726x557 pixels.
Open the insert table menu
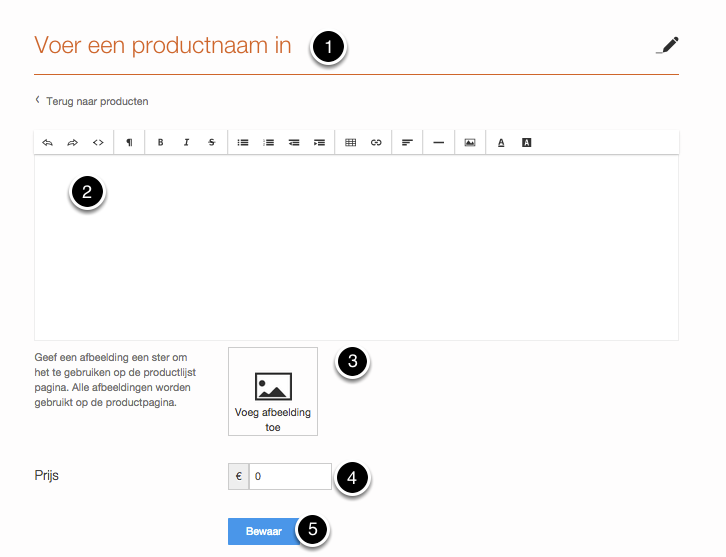(351, 143)
